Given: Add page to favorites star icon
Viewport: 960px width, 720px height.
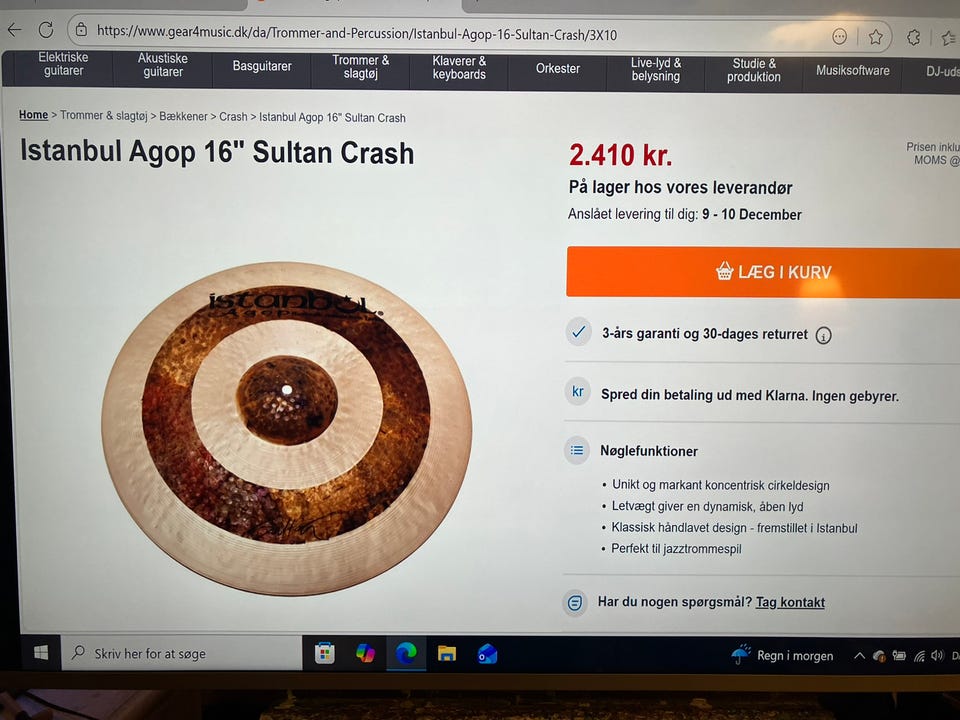Looking at the screenshot, I should (x=876, y=37).
